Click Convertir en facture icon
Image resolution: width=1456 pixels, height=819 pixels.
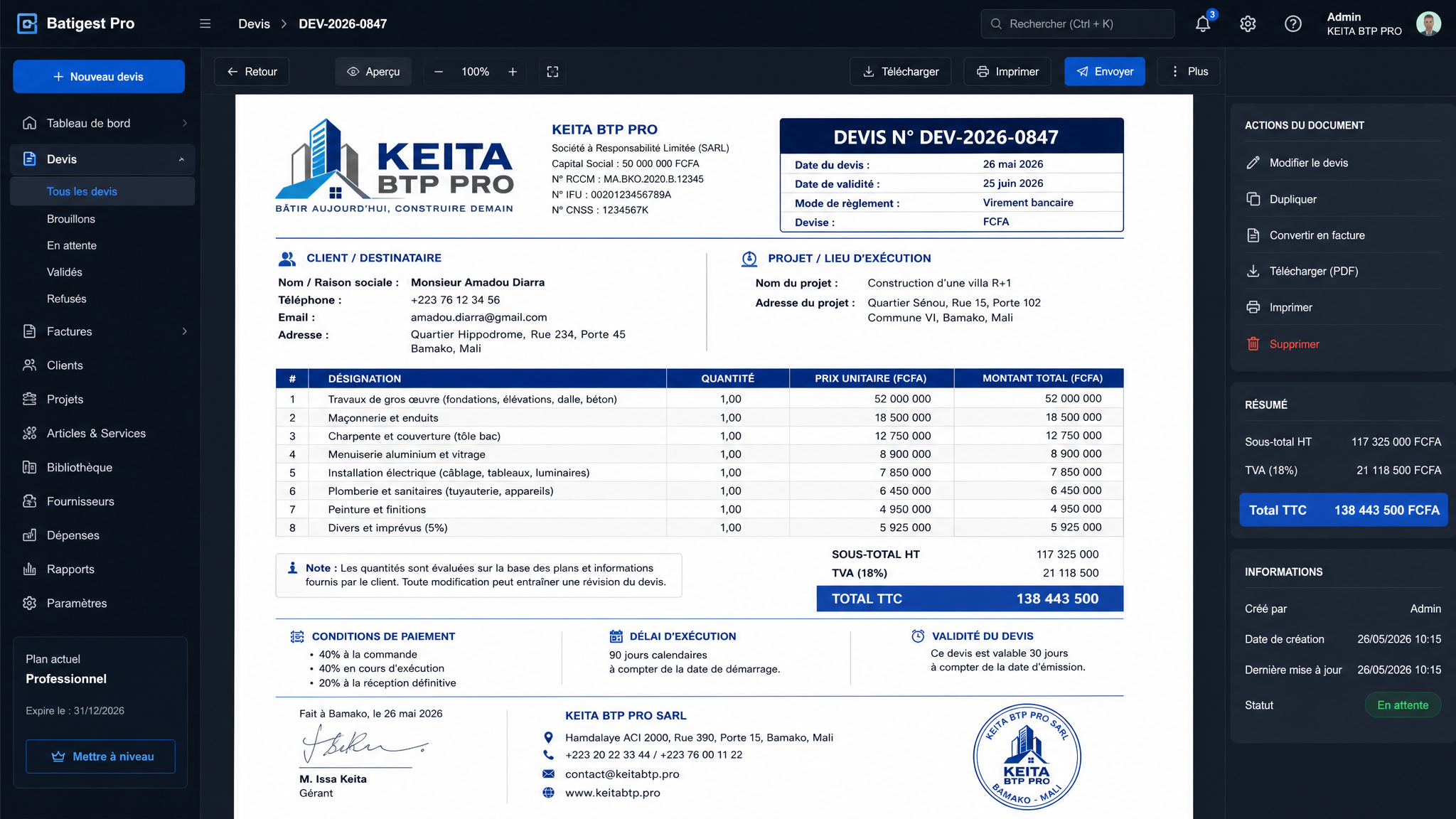tap(1253, 235)
